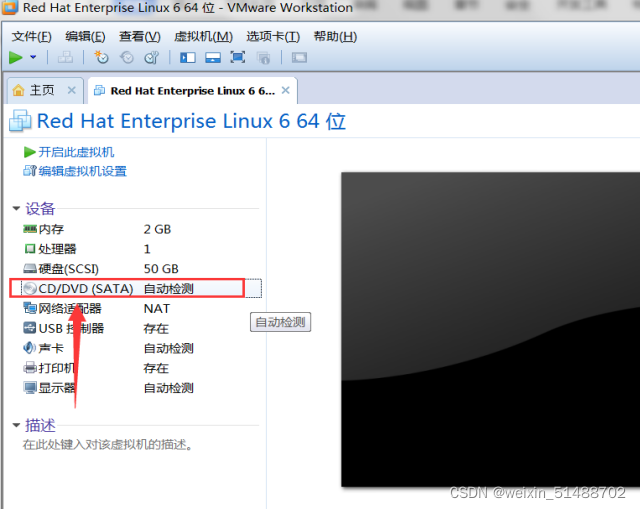Open the 文件(F) menu
641x509 pixels.
(31, 37)
